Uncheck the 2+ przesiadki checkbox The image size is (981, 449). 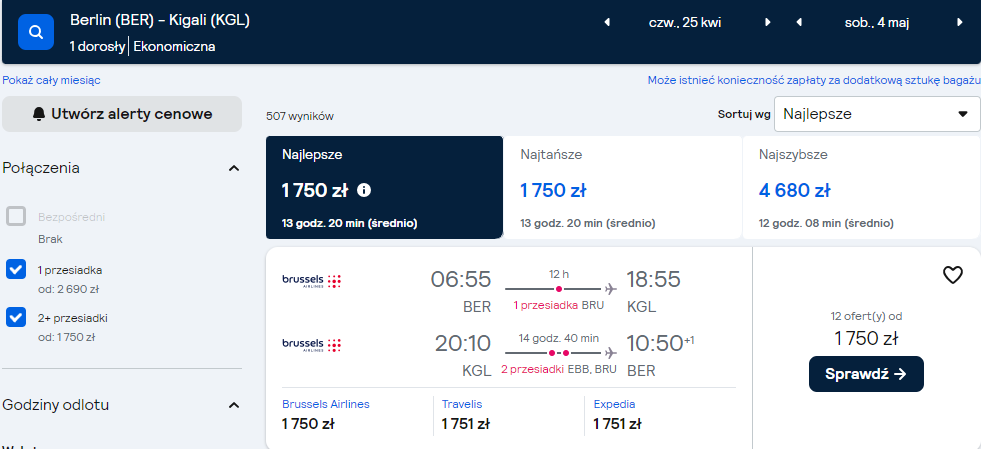click(x=16, y=317)
